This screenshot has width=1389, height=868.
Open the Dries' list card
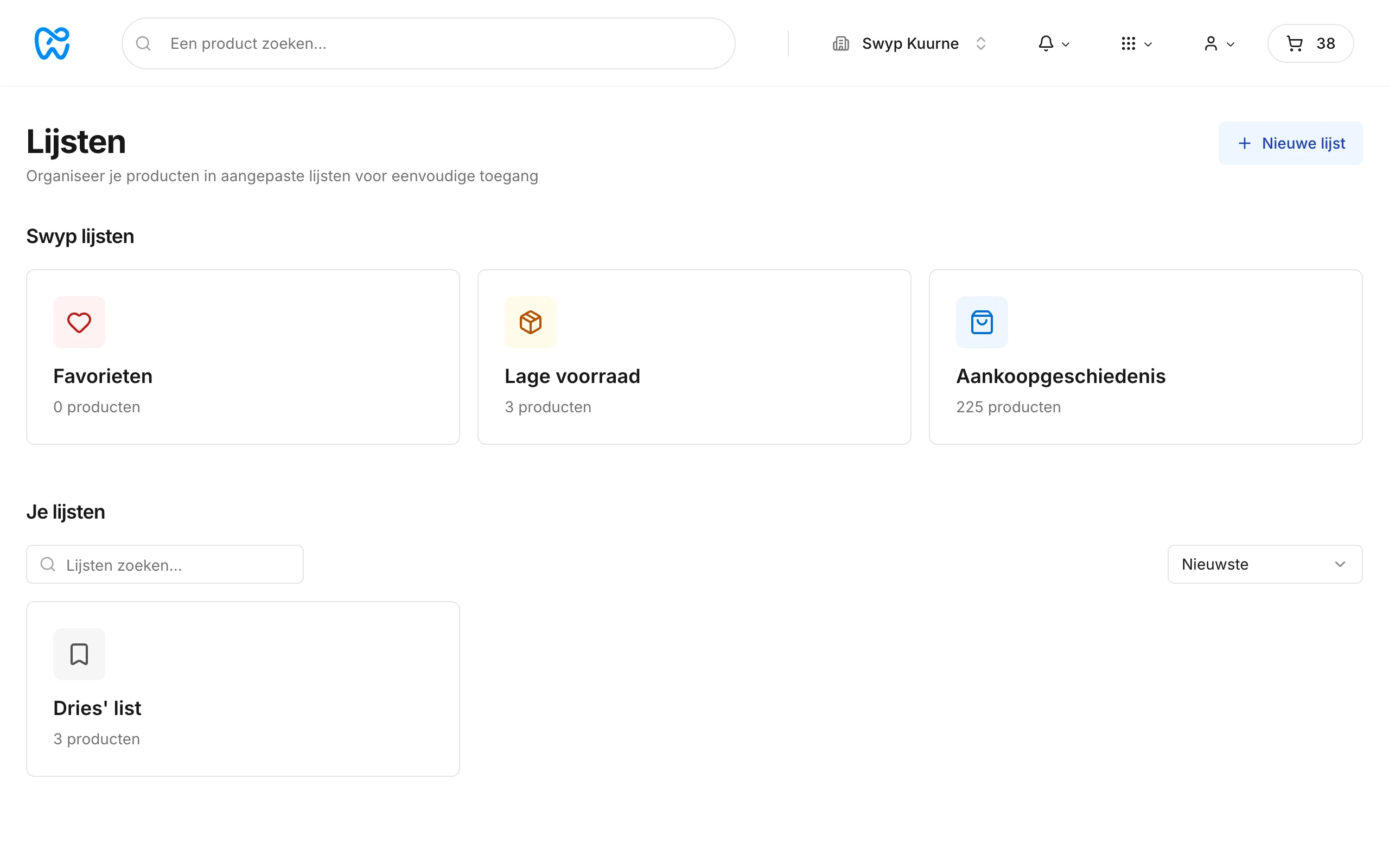(x=243, y=689)
